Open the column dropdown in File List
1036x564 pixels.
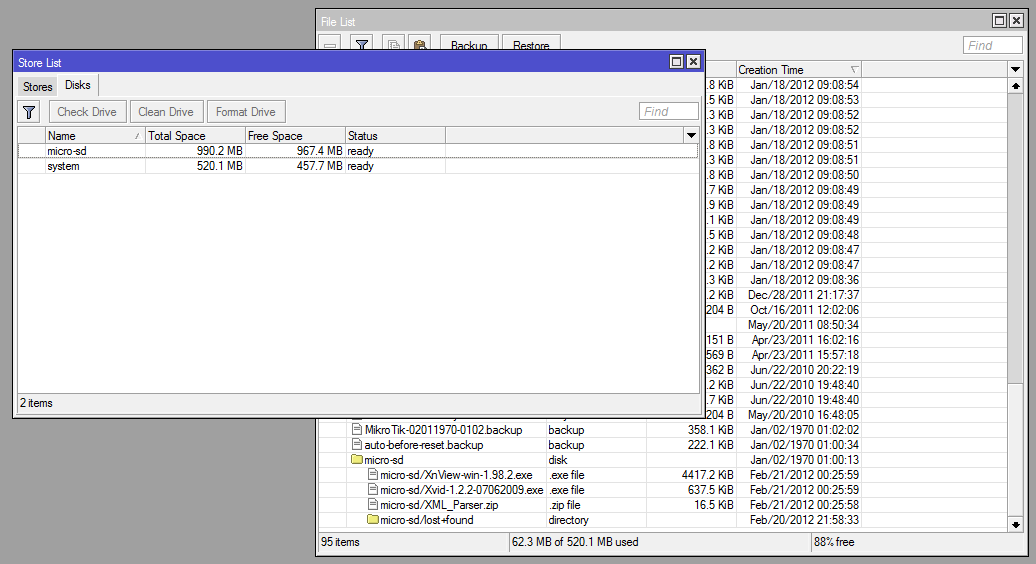tap(1016, 69)
